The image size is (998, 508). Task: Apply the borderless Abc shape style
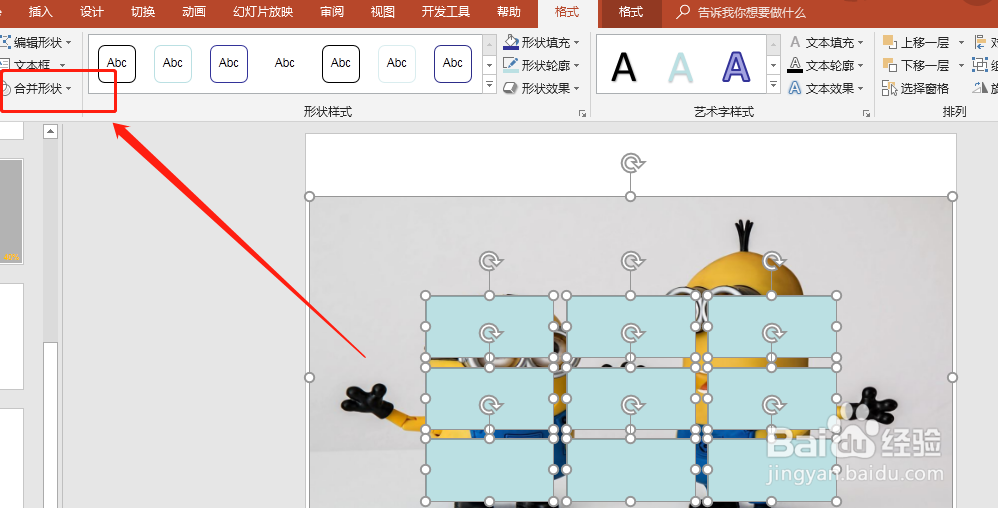[x=285, y=64]
